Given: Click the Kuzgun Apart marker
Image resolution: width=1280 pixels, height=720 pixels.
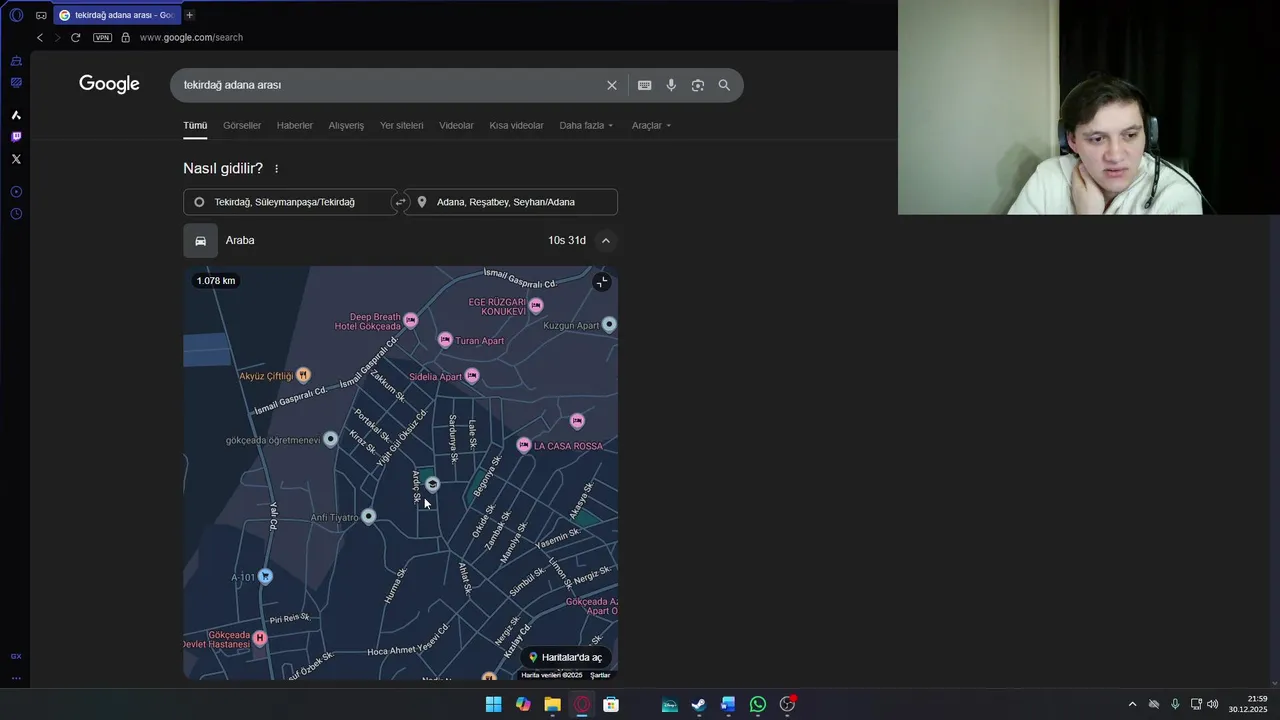Looking at the screenshot, I should tap(609, 324).
